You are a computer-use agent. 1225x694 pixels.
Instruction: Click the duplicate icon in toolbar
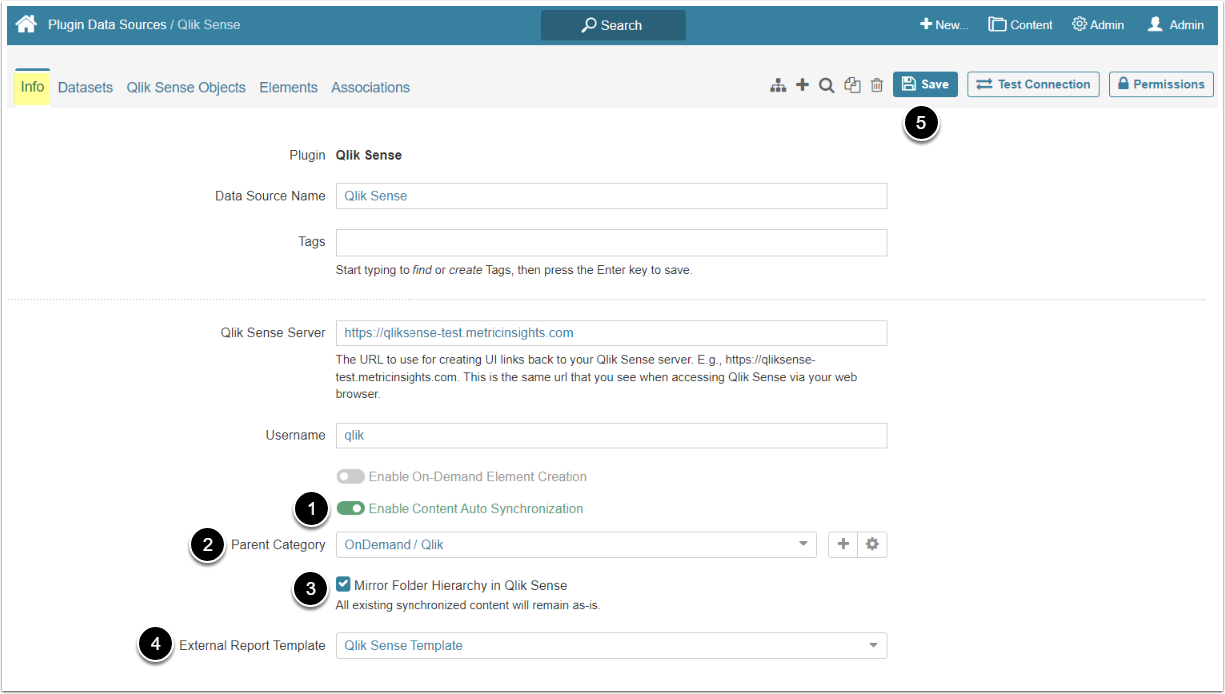click(x=852, y=86)
